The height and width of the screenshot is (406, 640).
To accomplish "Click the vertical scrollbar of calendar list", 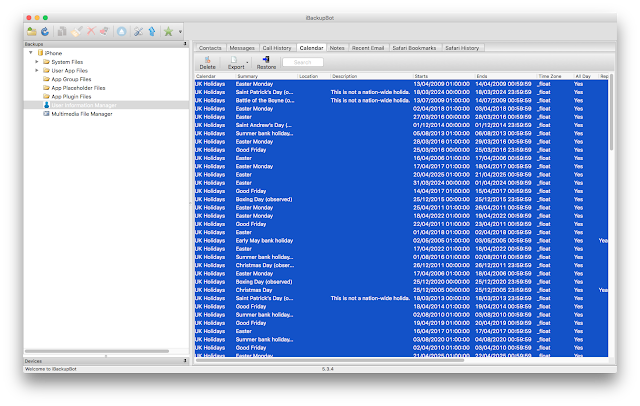I will pyautogui.click(x=611, y=112).
